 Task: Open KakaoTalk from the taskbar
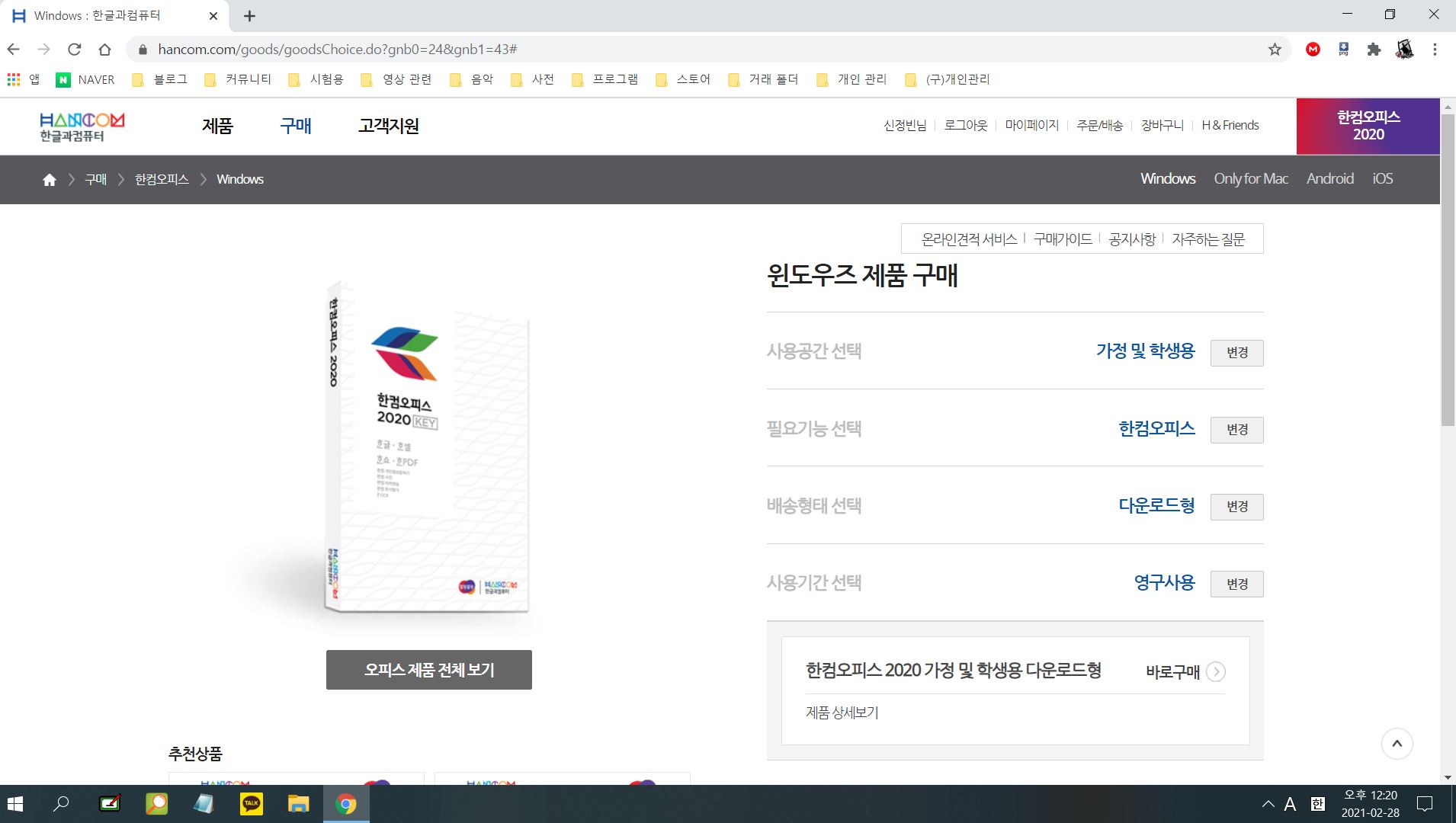pyautogui.click(x=251, y=804)
